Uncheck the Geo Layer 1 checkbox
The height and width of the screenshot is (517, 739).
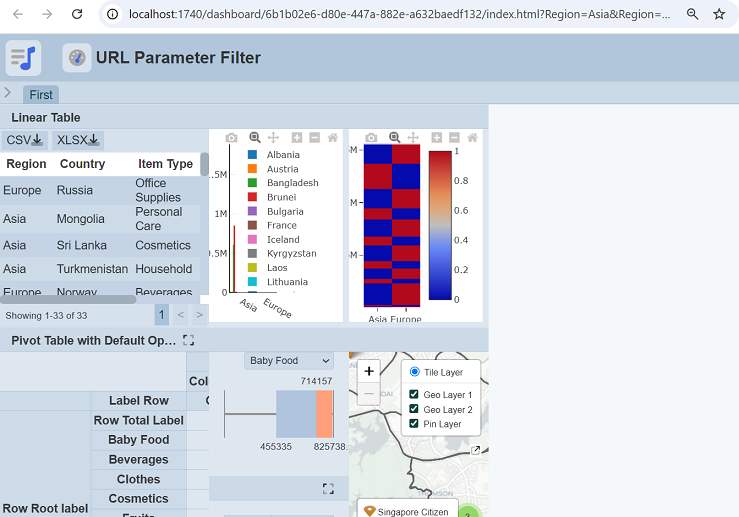pos(414,395)
